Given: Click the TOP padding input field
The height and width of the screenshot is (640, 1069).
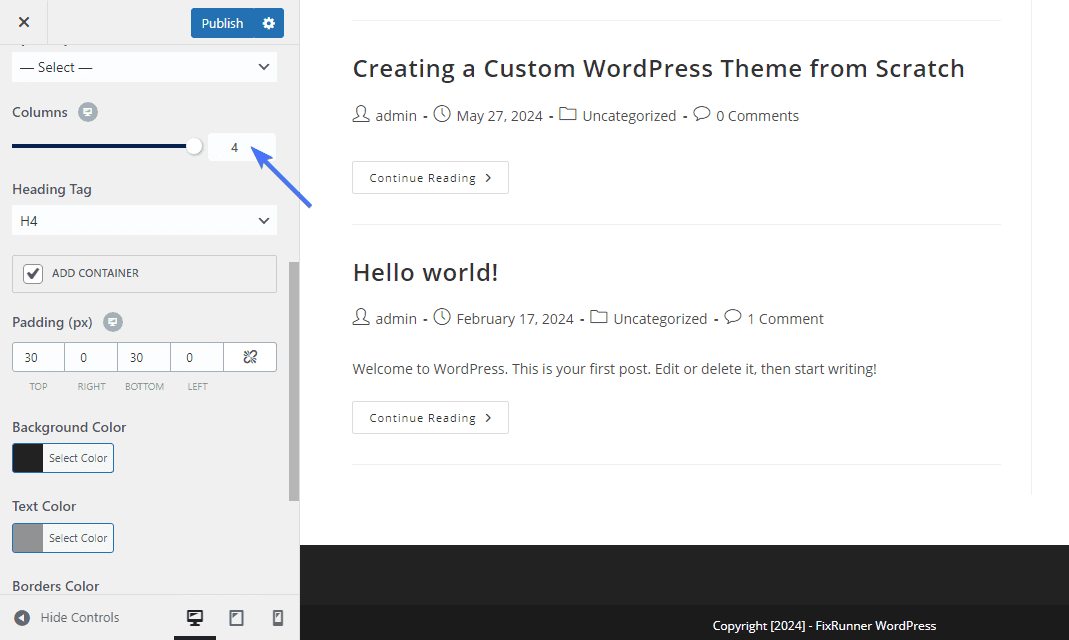Looking at the screenshot, I should tap(38, 357).
